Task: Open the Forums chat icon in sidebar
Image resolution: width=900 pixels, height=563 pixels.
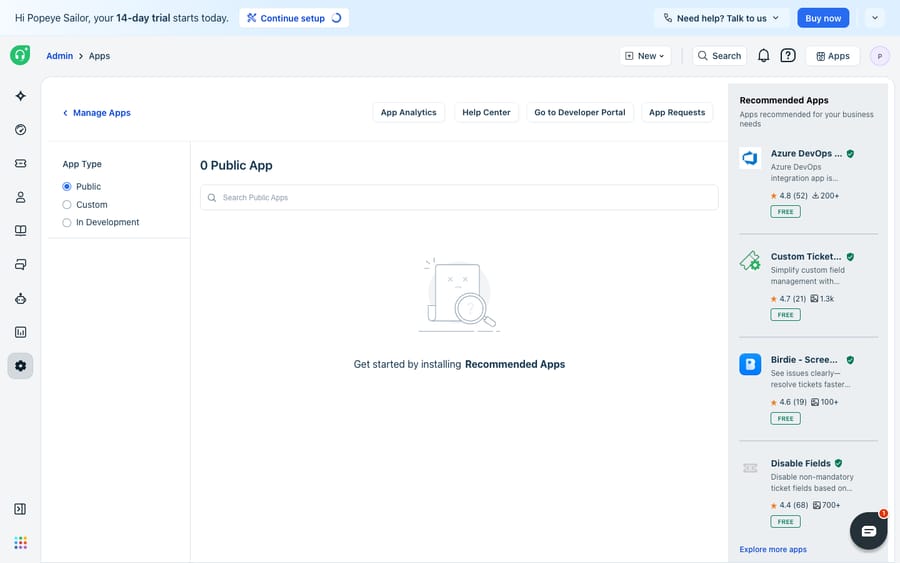Action: [x=21, y=265]
